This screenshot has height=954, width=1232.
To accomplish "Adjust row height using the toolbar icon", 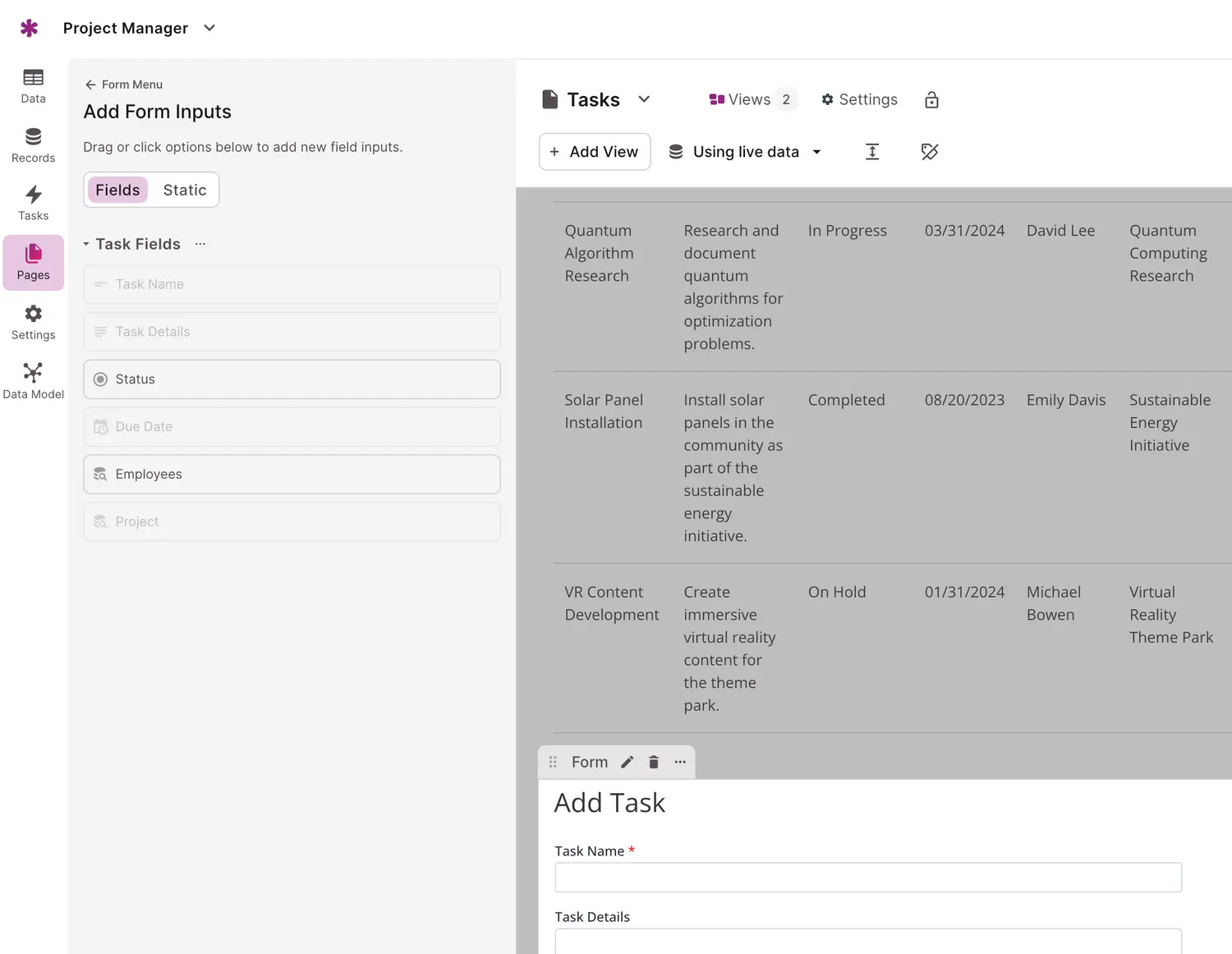I will coord(872,152).
